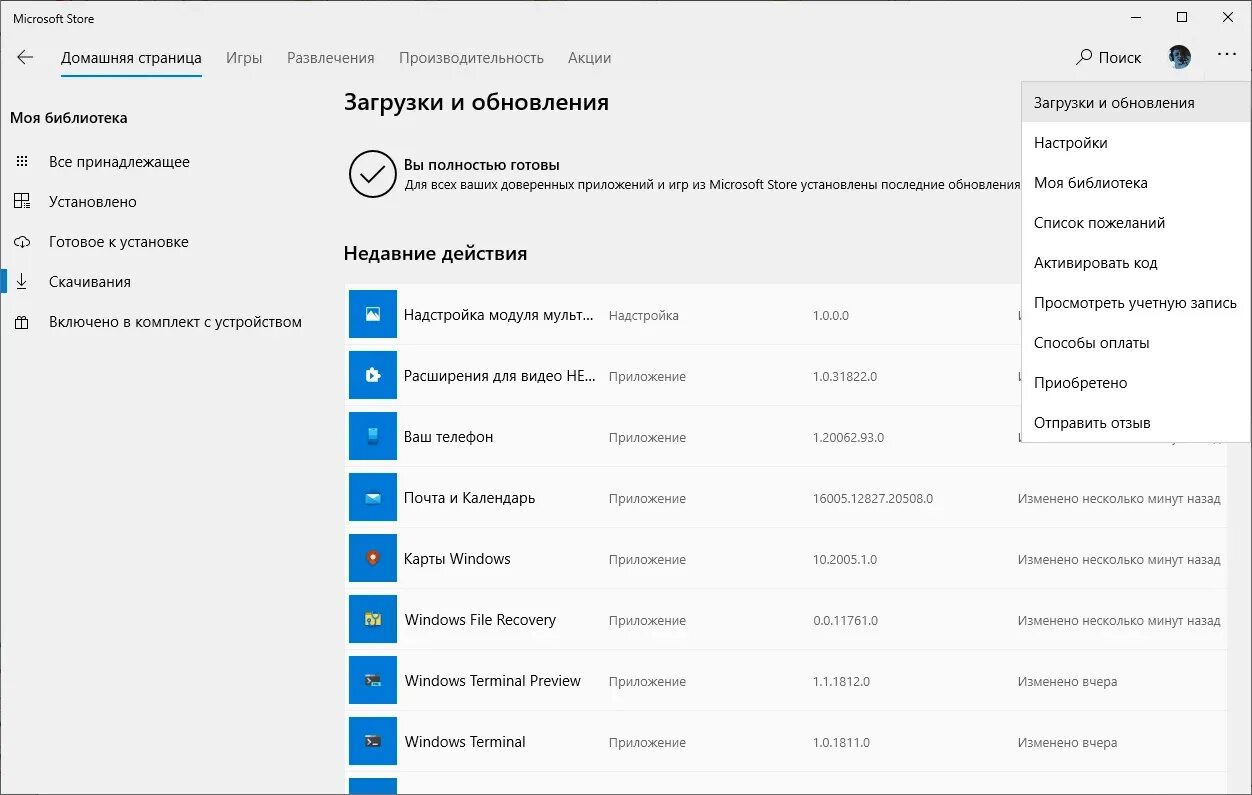Switch to the Игры tab

coord(244,58)
